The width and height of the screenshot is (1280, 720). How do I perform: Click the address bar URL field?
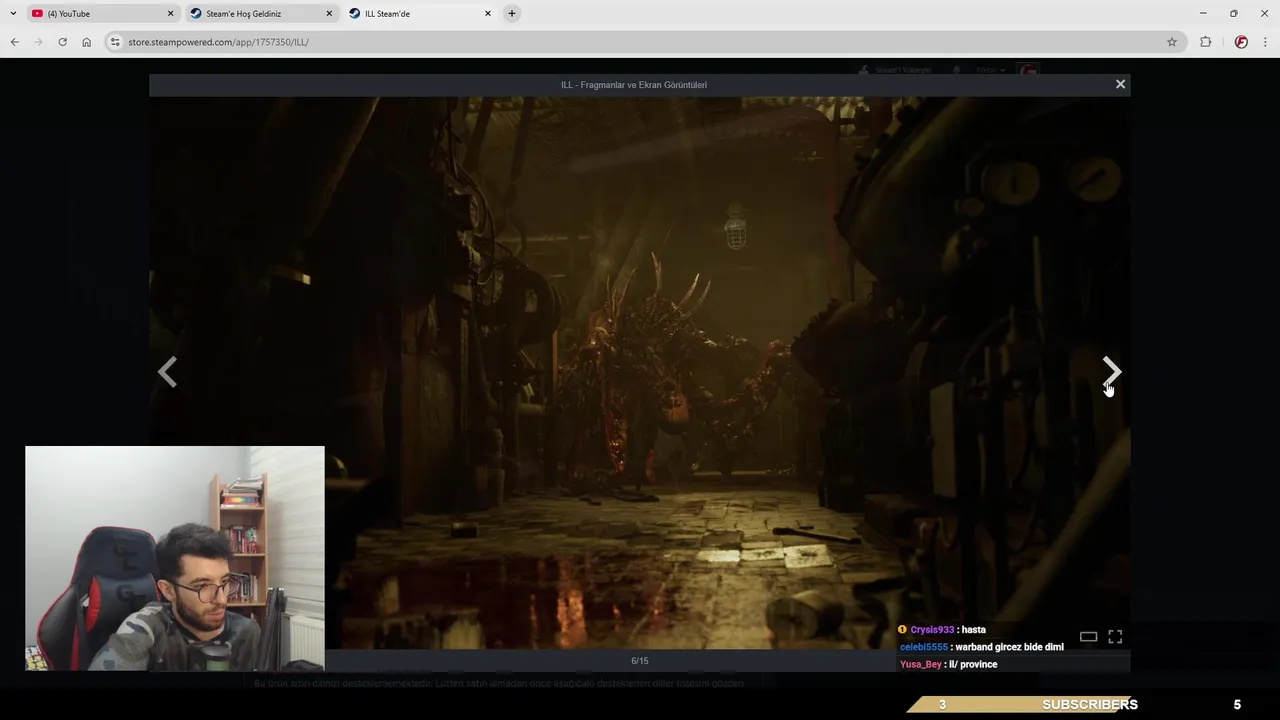640,42
